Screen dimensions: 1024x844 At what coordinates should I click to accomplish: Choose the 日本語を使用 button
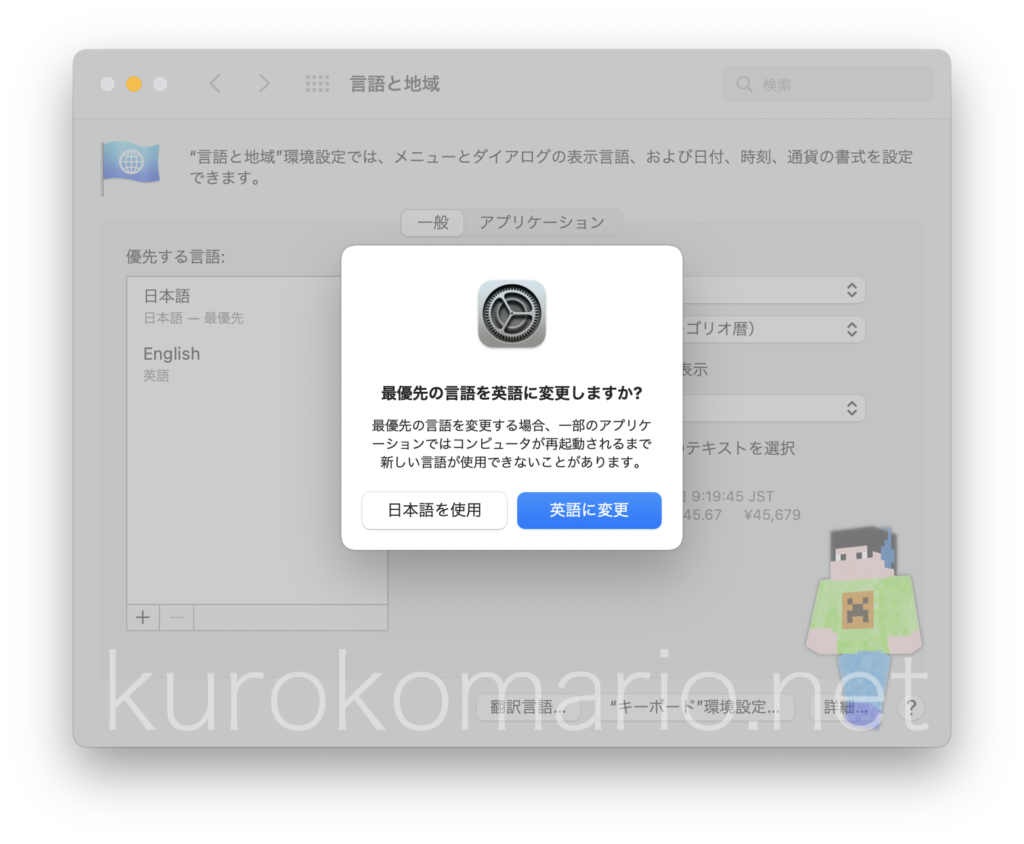(x=434, y=510)
